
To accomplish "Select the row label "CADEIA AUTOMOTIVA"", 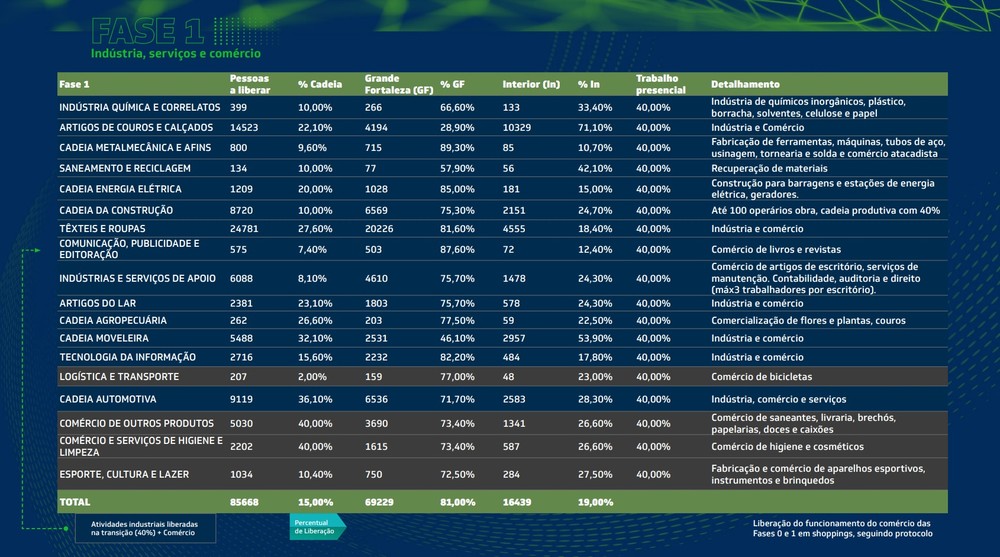I will pos(107,399).
